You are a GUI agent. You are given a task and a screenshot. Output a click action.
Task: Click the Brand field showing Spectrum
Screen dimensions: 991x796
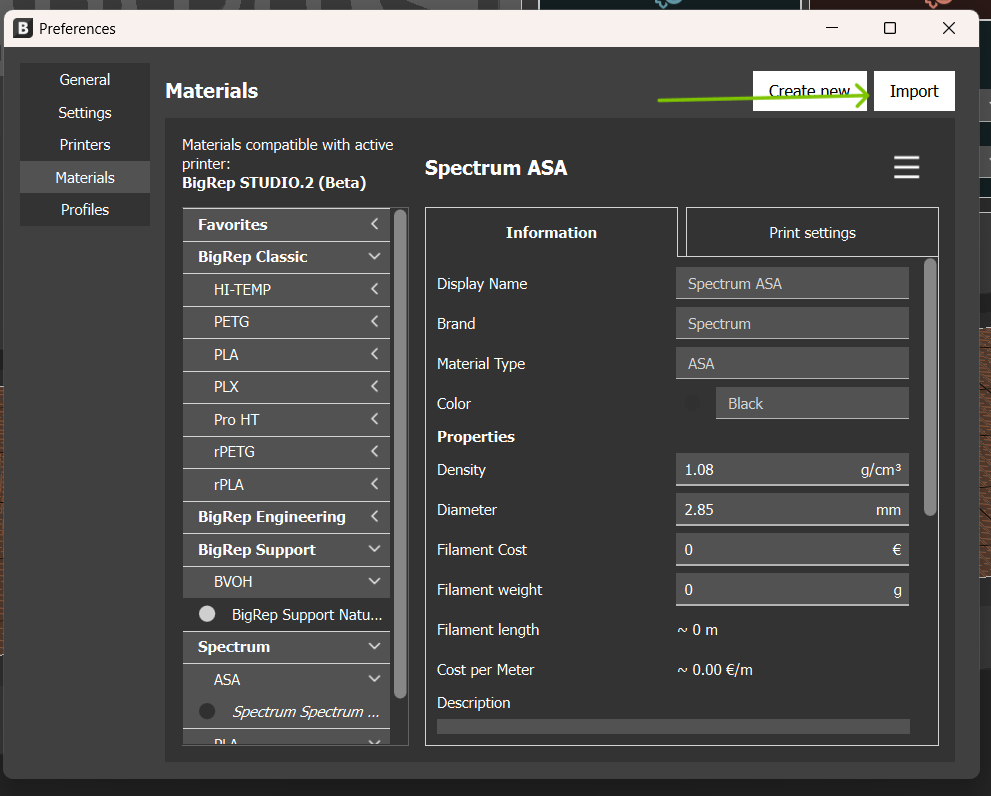pos(792,323)
